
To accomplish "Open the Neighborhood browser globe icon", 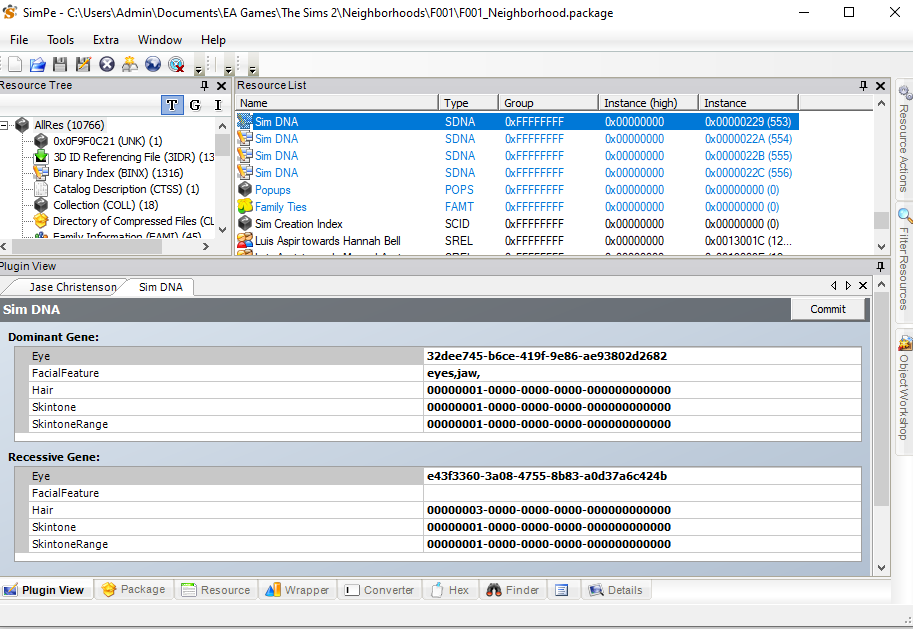I will coord(153,64).
